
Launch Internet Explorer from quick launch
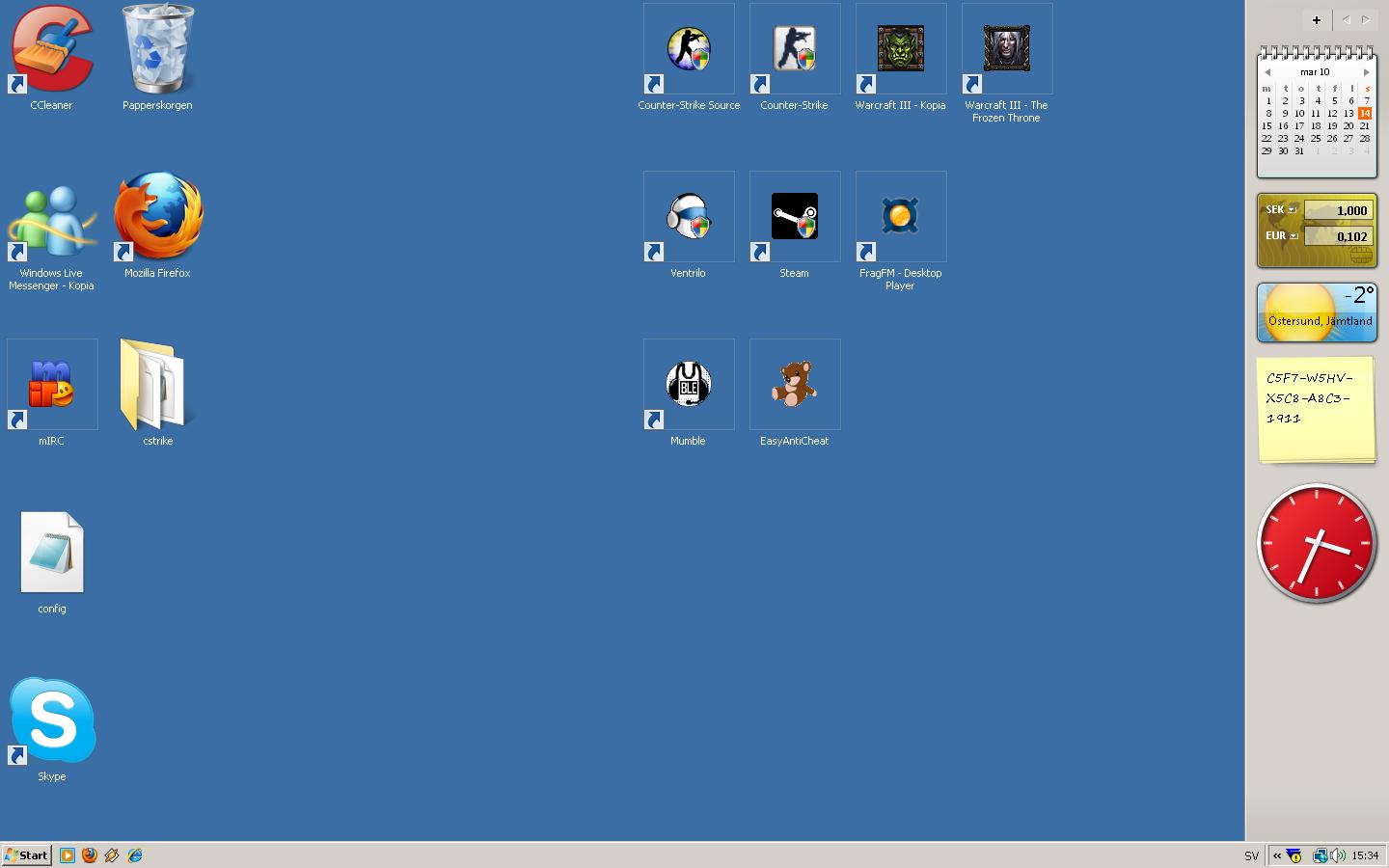tap(135, 855)
